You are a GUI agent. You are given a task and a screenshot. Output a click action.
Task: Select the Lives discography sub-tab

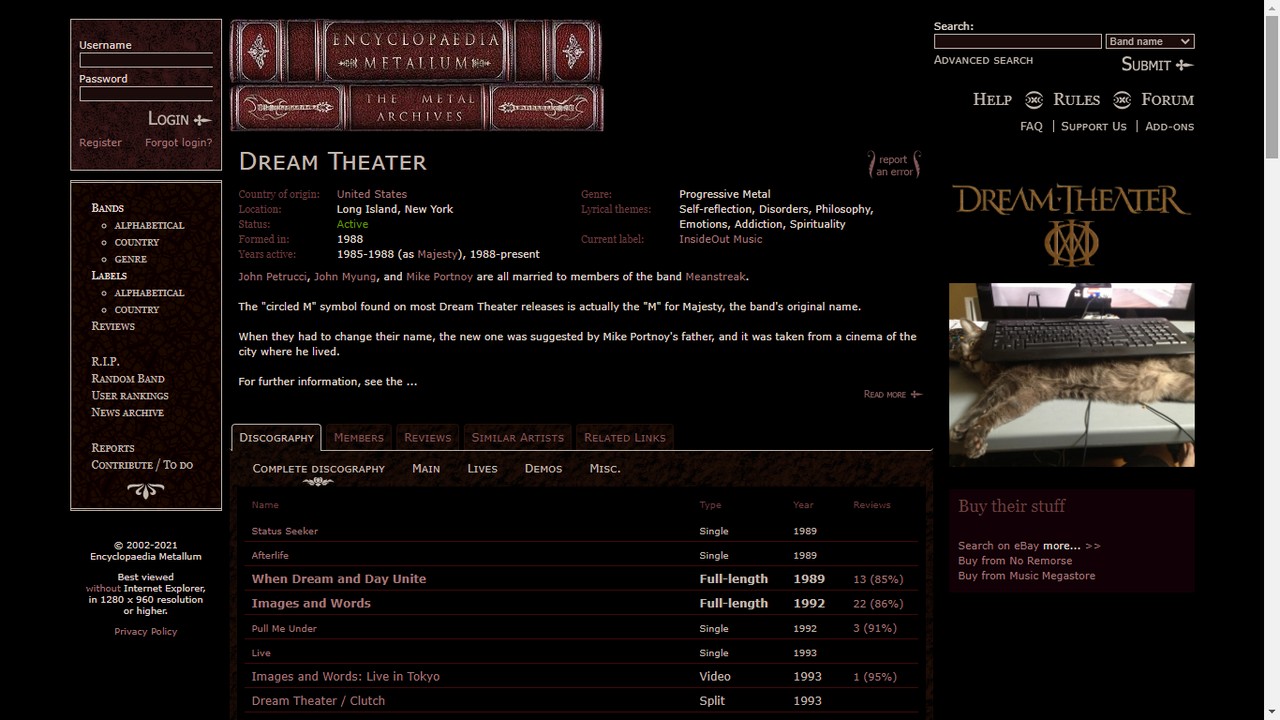point(482,468)
